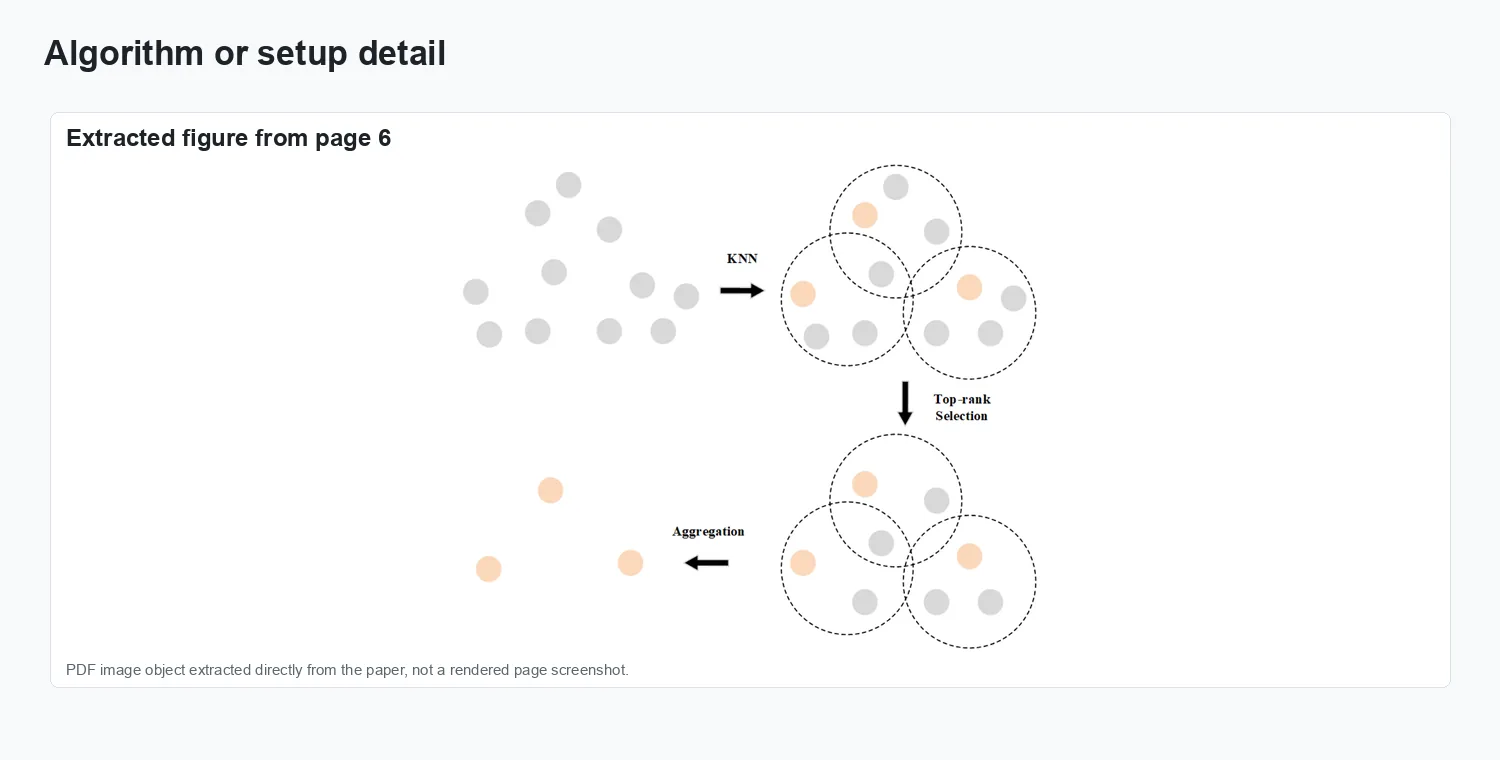Image resolution: width=1500 pixels, height=760 pixels.
Task: Click 'Extracted figure from page 6' title
Action: 228,138
